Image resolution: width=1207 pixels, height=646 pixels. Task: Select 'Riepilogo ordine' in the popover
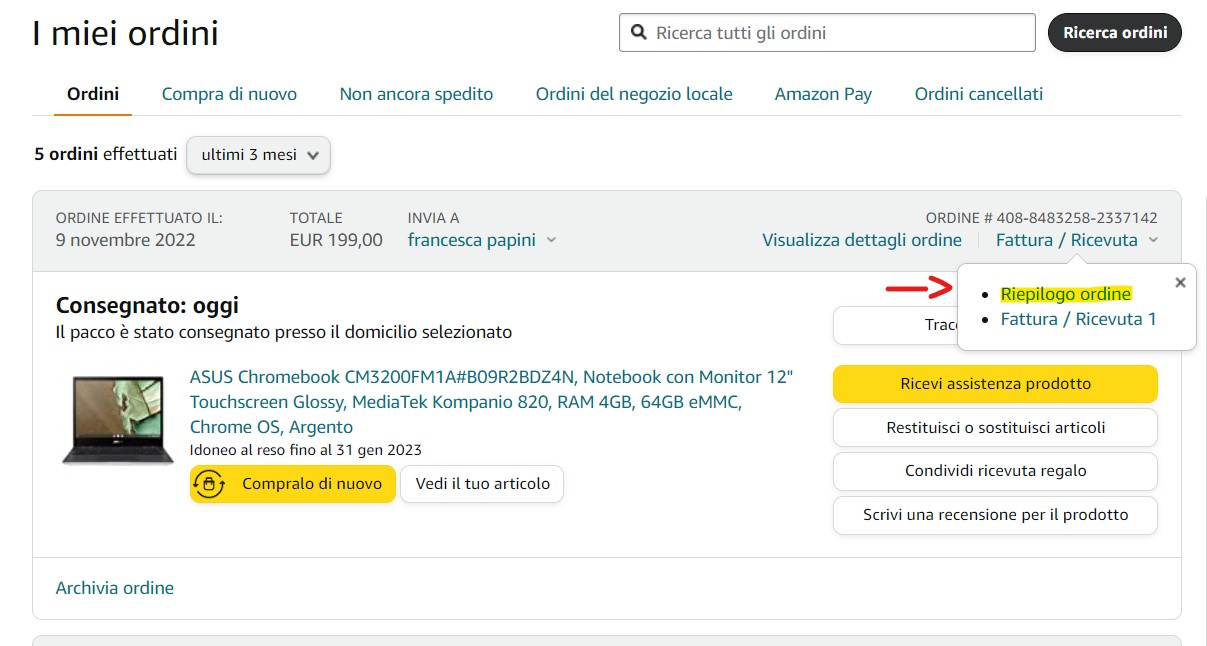pos(1066,294)
